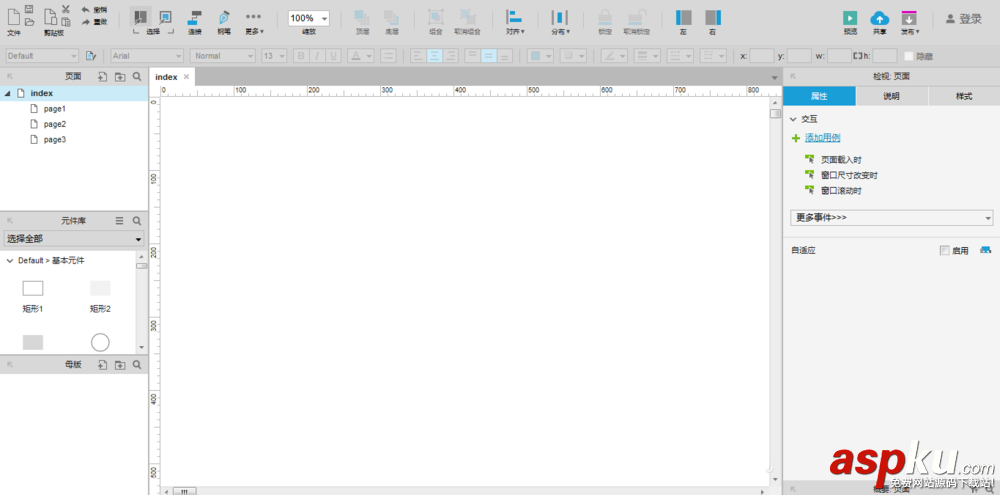This screenshot has height=495, width=1000.
Task: Open the 元件库 library menu icon
Action: pyautogui.click(x=119, y=221)
